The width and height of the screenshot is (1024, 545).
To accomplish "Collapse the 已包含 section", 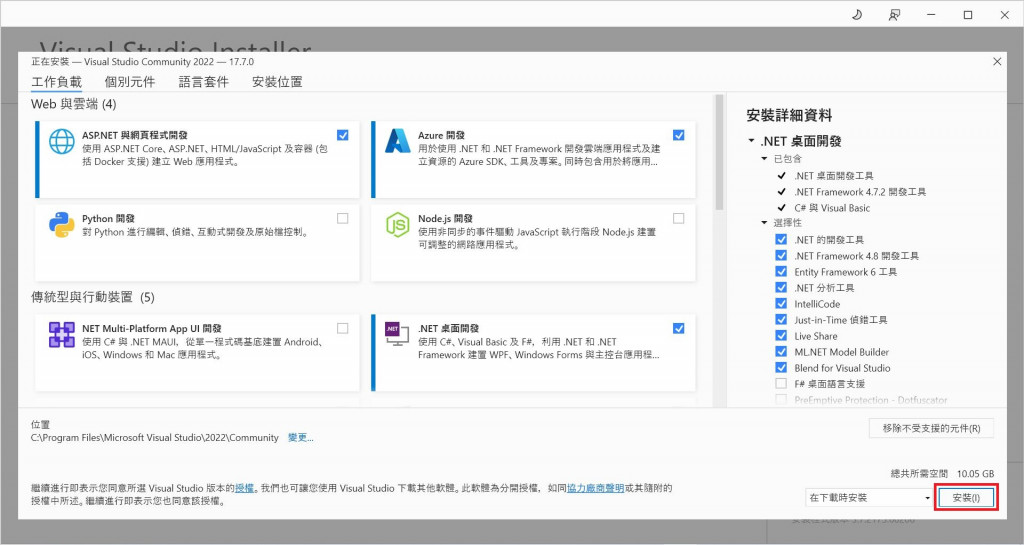I will point(764,159).
